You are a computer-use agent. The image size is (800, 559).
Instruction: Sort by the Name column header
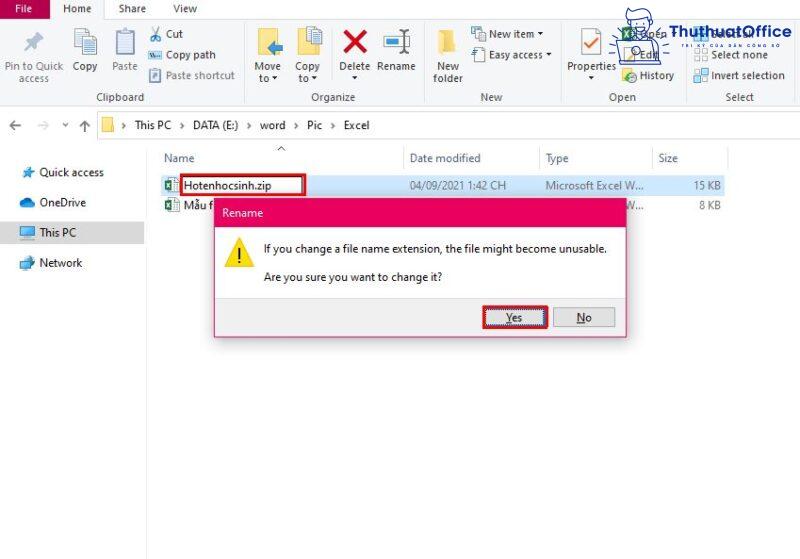tap(179, 158)
